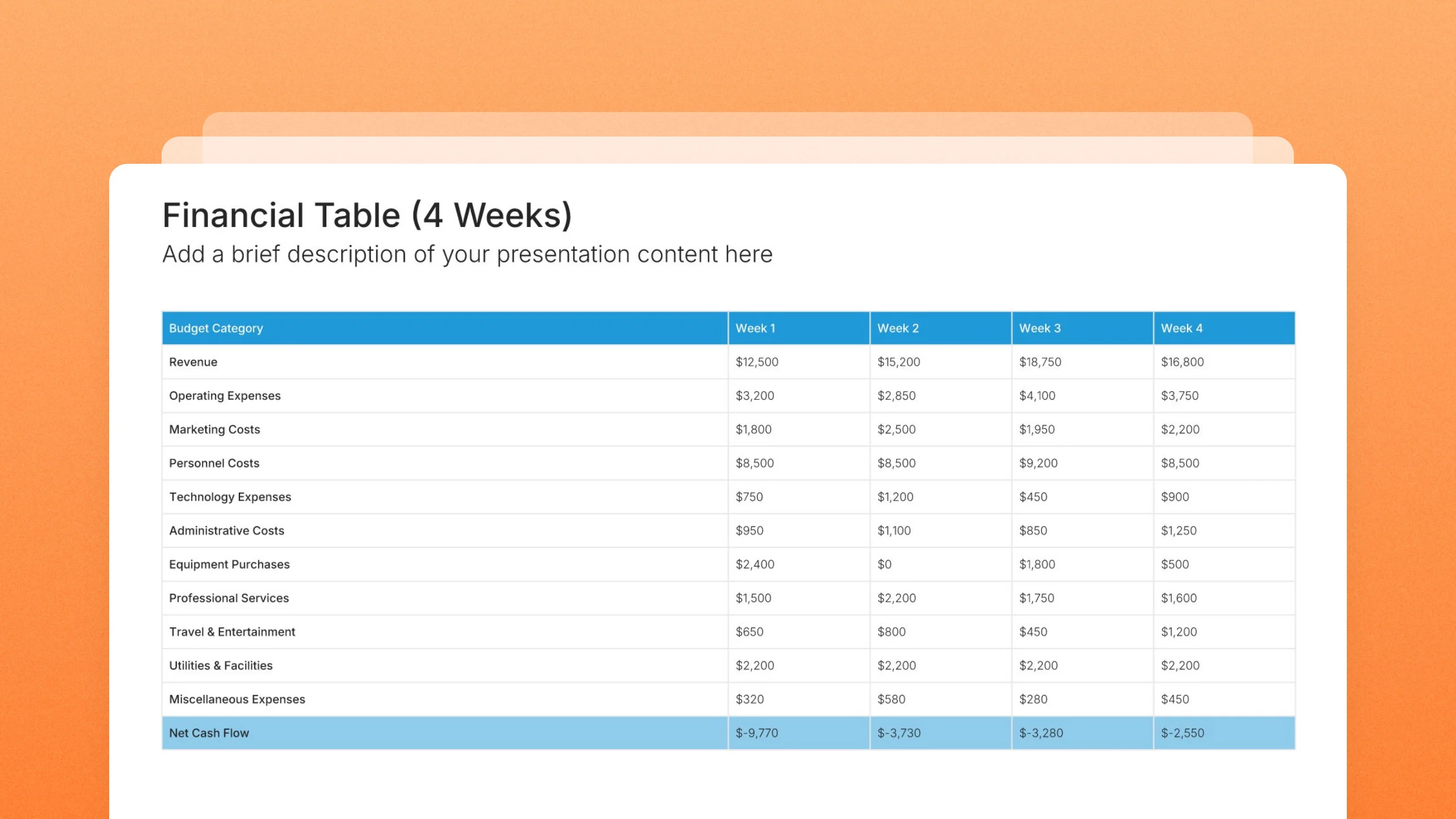The width and height of the screenshot is (1456, 819).
Task: Select the 'Administrative Costs' row label
Action: coord(226,531)
